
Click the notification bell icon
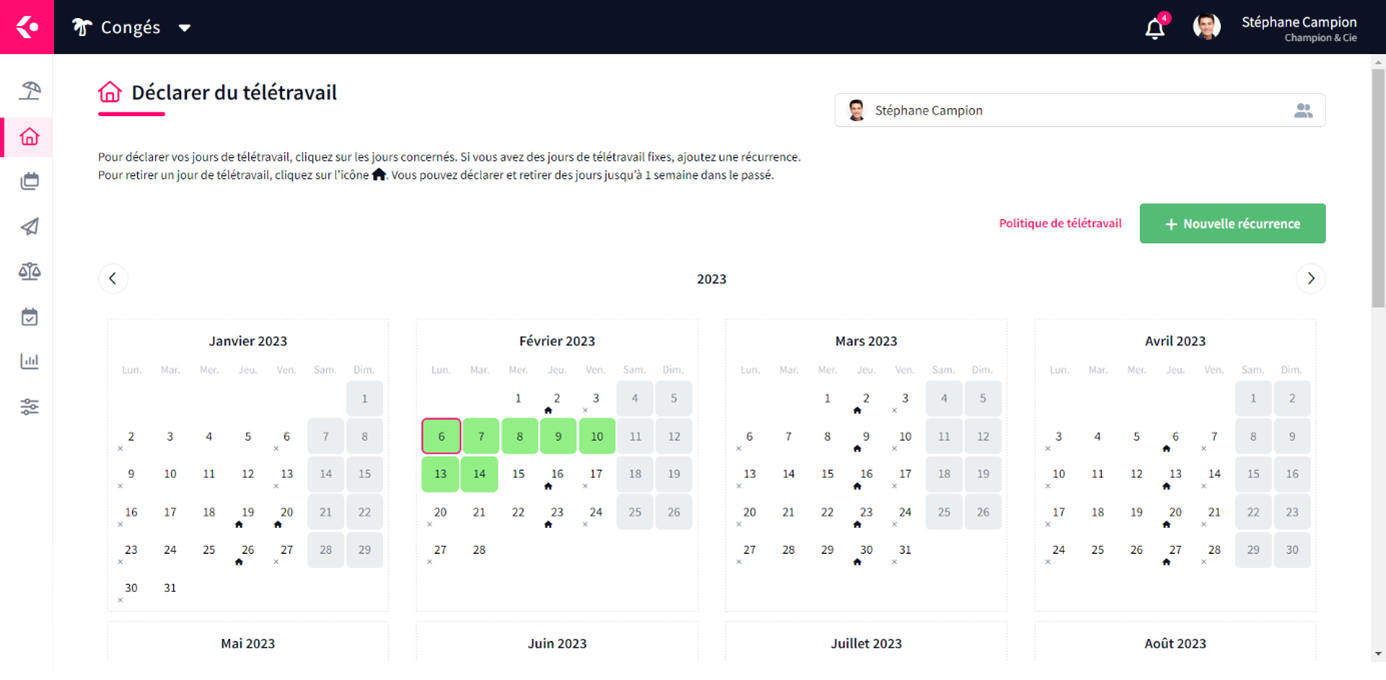tap(1155, 28)
